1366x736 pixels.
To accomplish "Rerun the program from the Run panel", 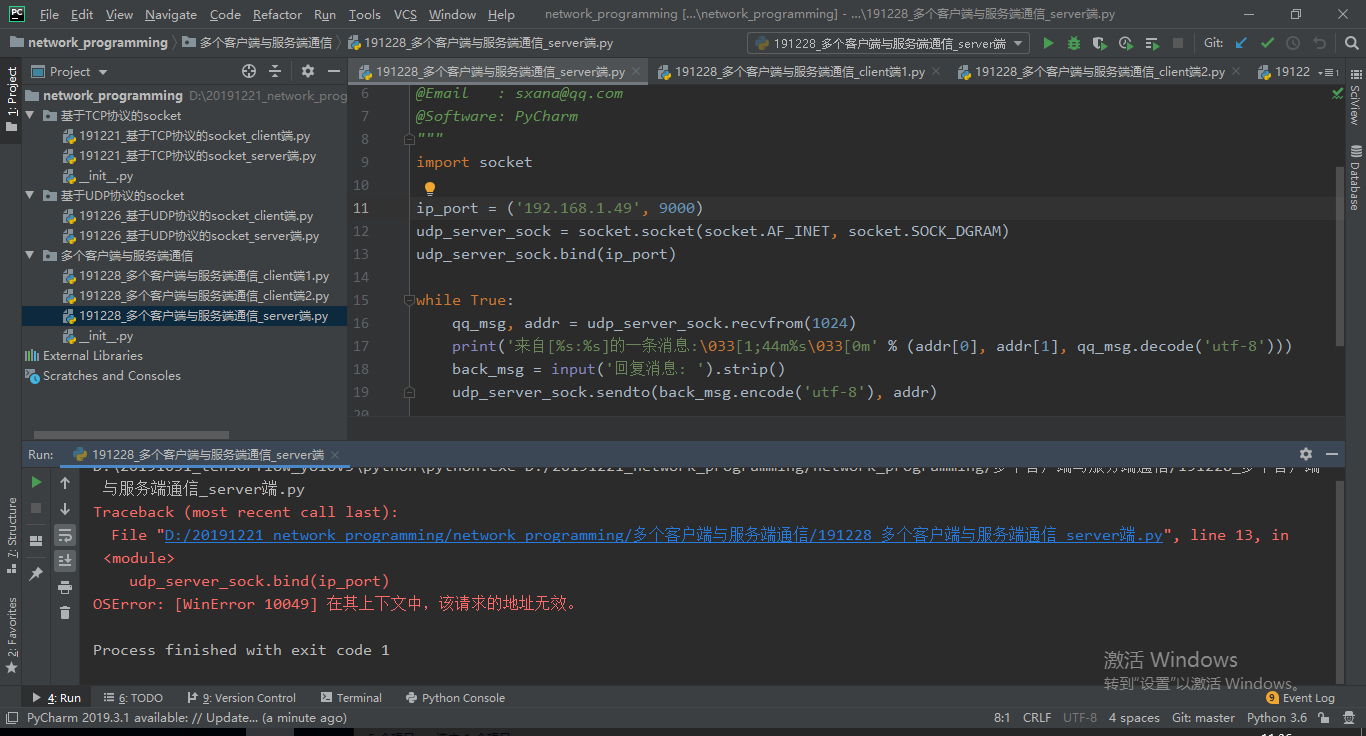I will [x=35, y=481].
